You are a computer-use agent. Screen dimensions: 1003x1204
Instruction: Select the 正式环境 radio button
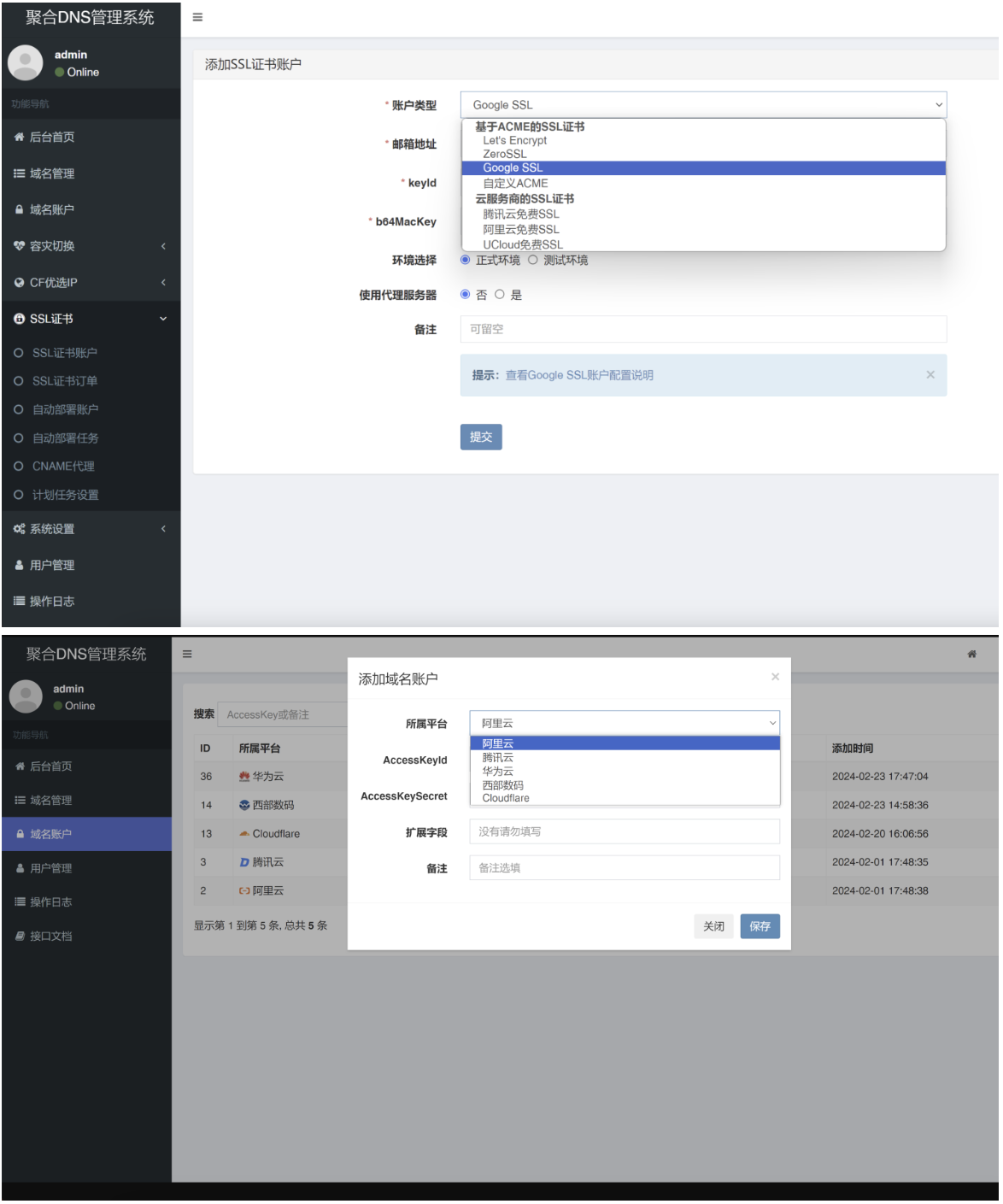point(466,260)
